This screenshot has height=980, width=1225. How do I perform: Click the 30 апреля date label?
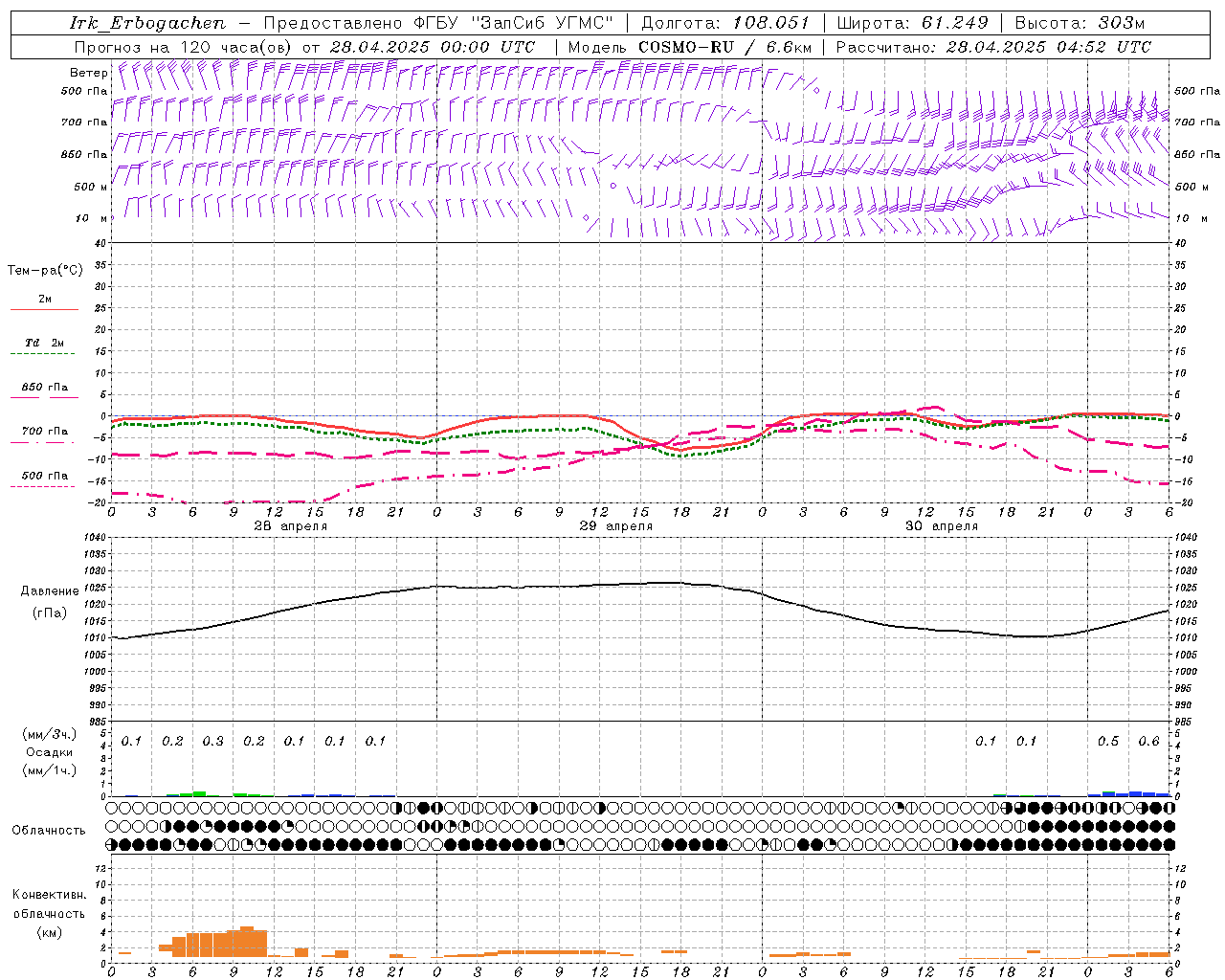[x=941, y=526]
